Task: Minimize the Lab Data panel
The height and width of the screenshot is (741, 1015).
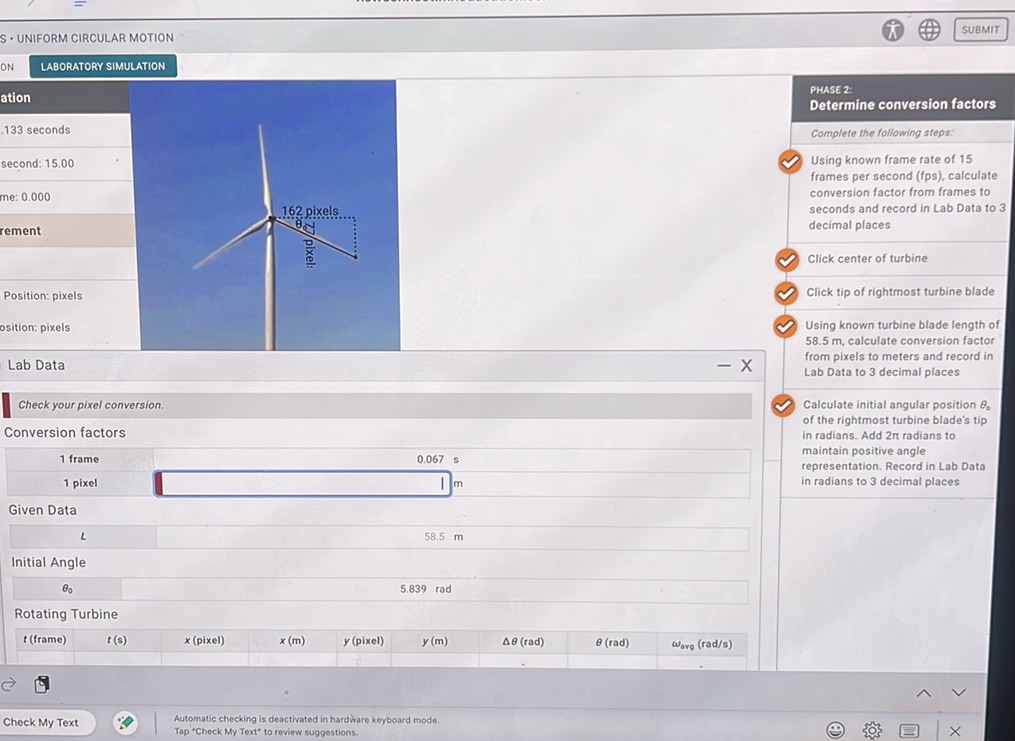Action: pyautogui.click(x=723, y=366)
